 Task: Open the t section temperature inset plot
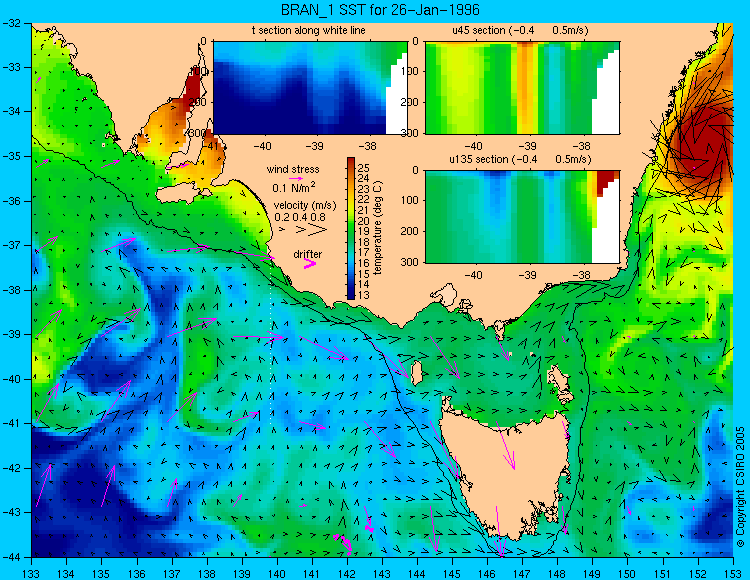click(310, 88)
